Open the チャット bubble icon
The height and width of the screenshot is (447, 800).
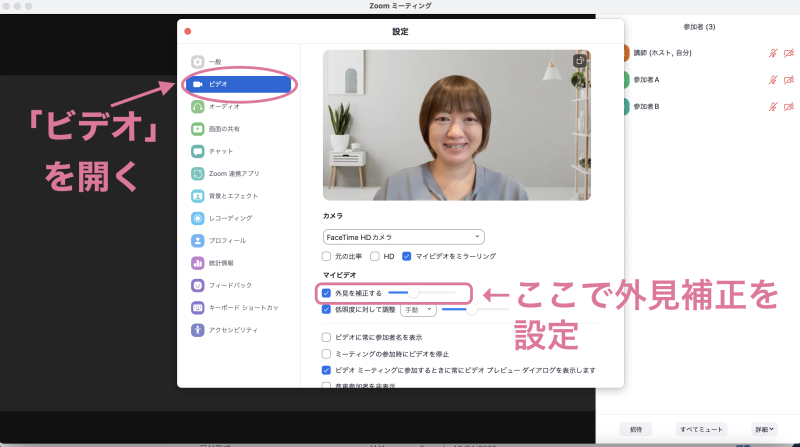tap(197, 152)
